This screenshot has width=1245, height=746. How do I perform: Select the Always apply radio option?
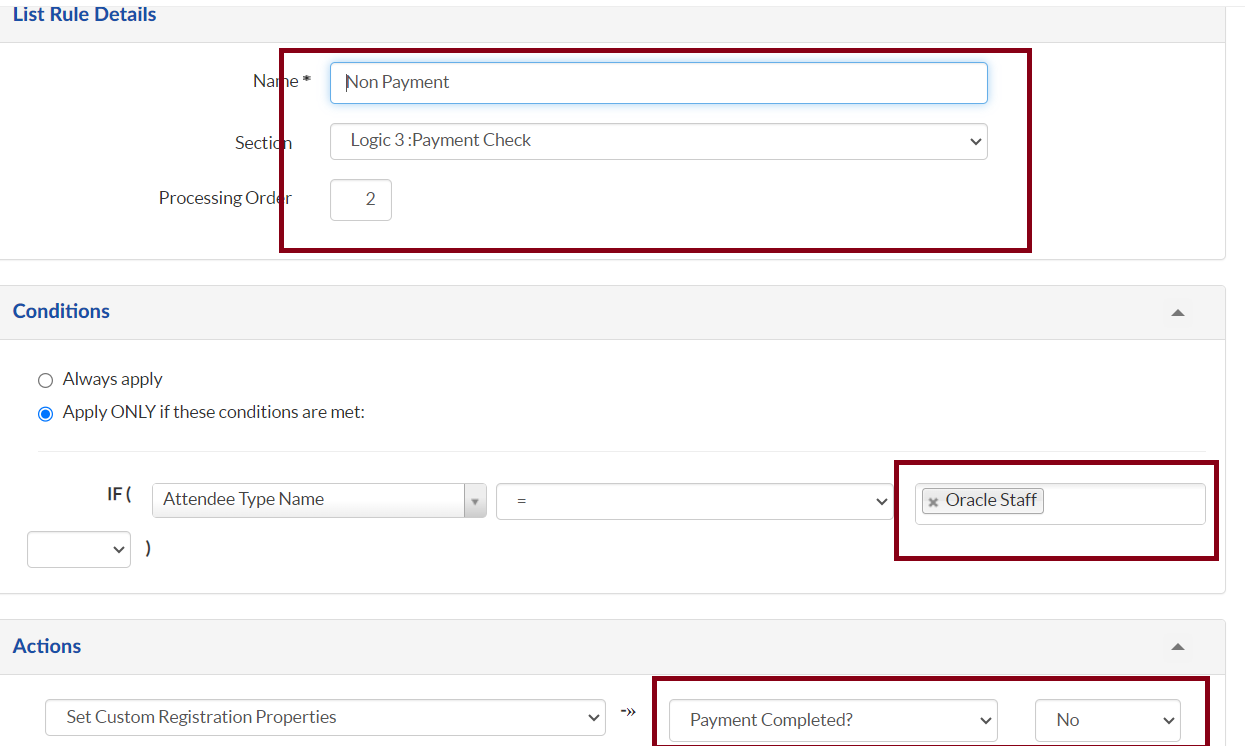click(45, 380)
